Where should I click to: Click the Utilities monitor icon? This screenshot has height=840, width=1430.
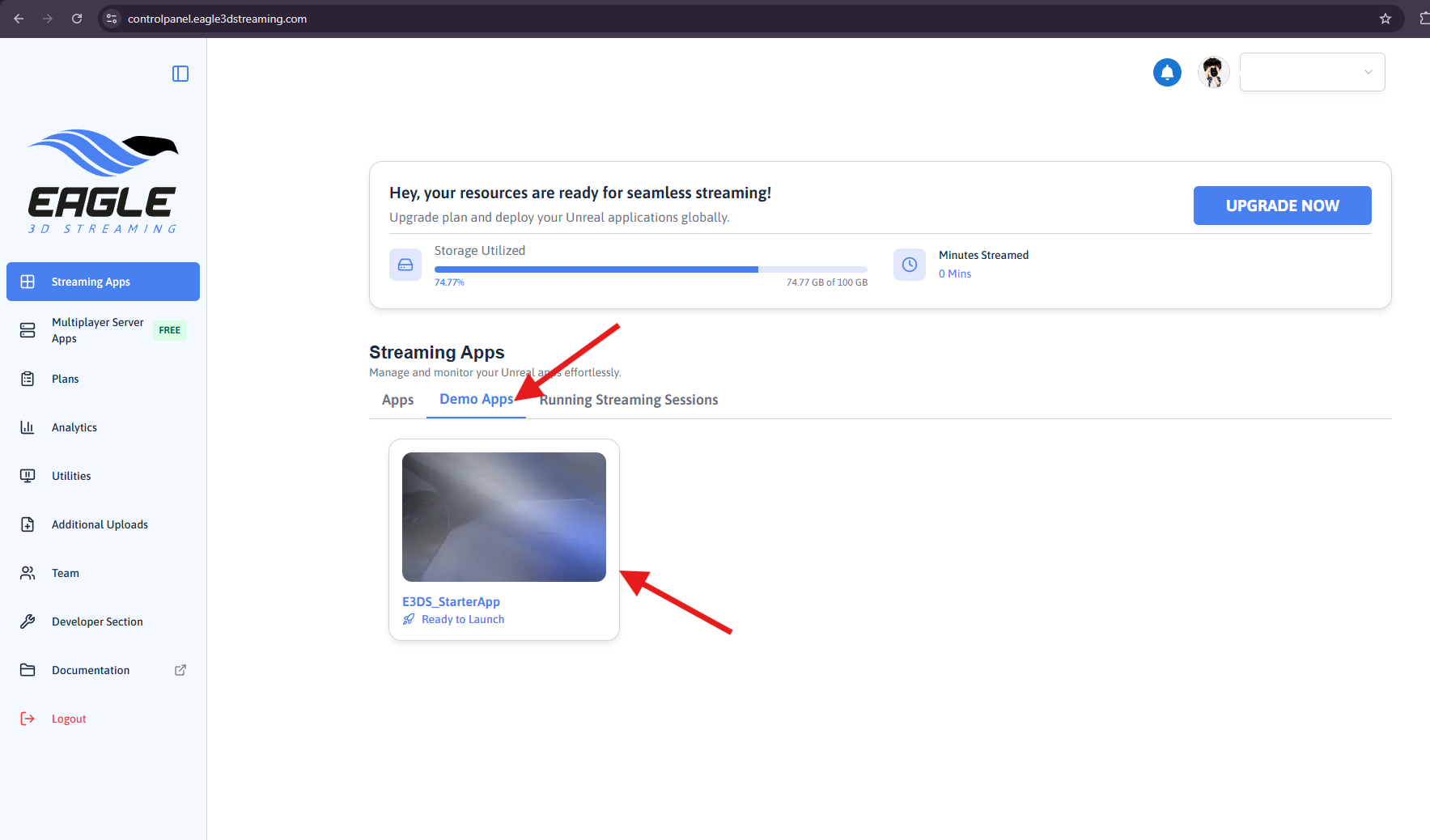click(x=28, y=476)
